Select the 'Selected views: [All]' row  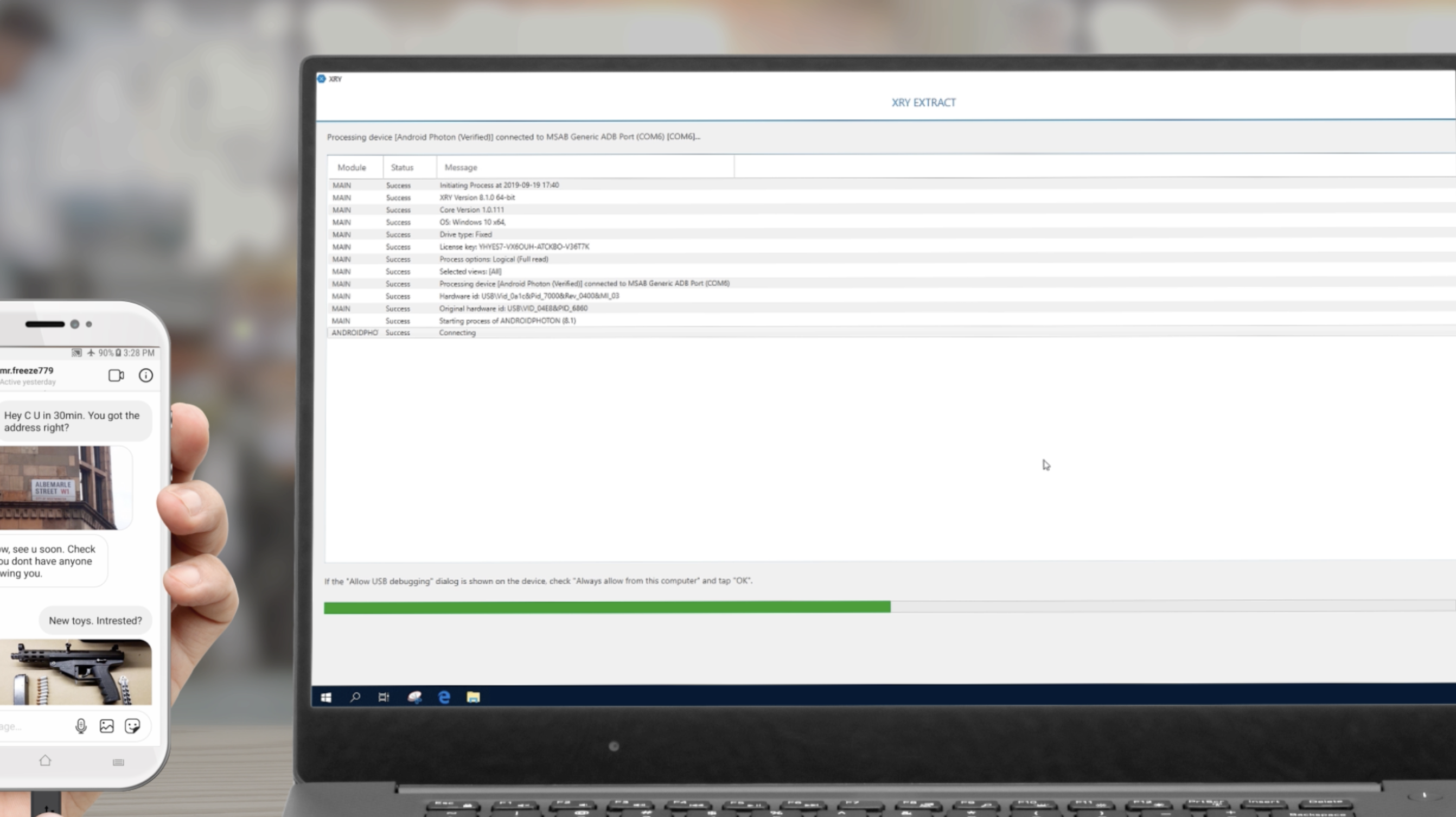point(891,271)
